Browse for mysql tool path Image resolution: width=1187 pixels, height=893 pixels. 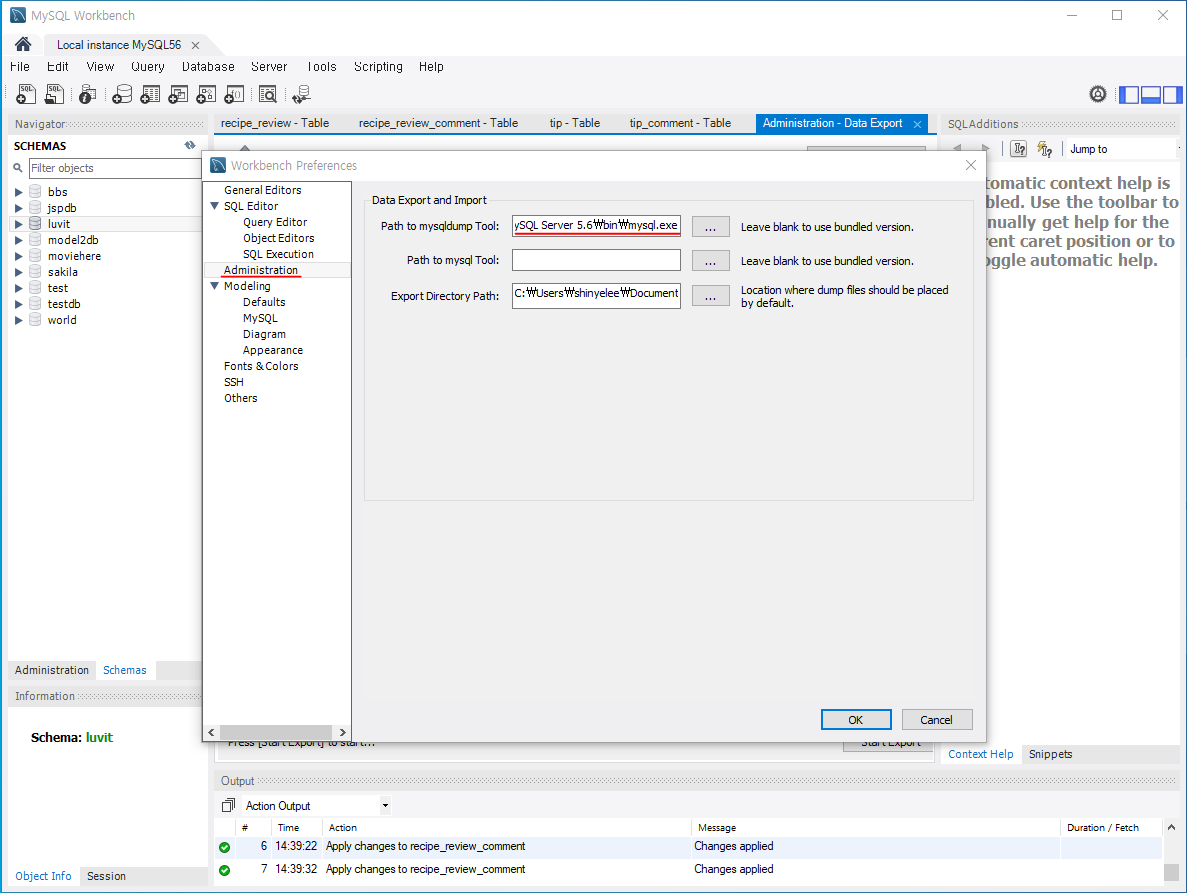(710, 260)
